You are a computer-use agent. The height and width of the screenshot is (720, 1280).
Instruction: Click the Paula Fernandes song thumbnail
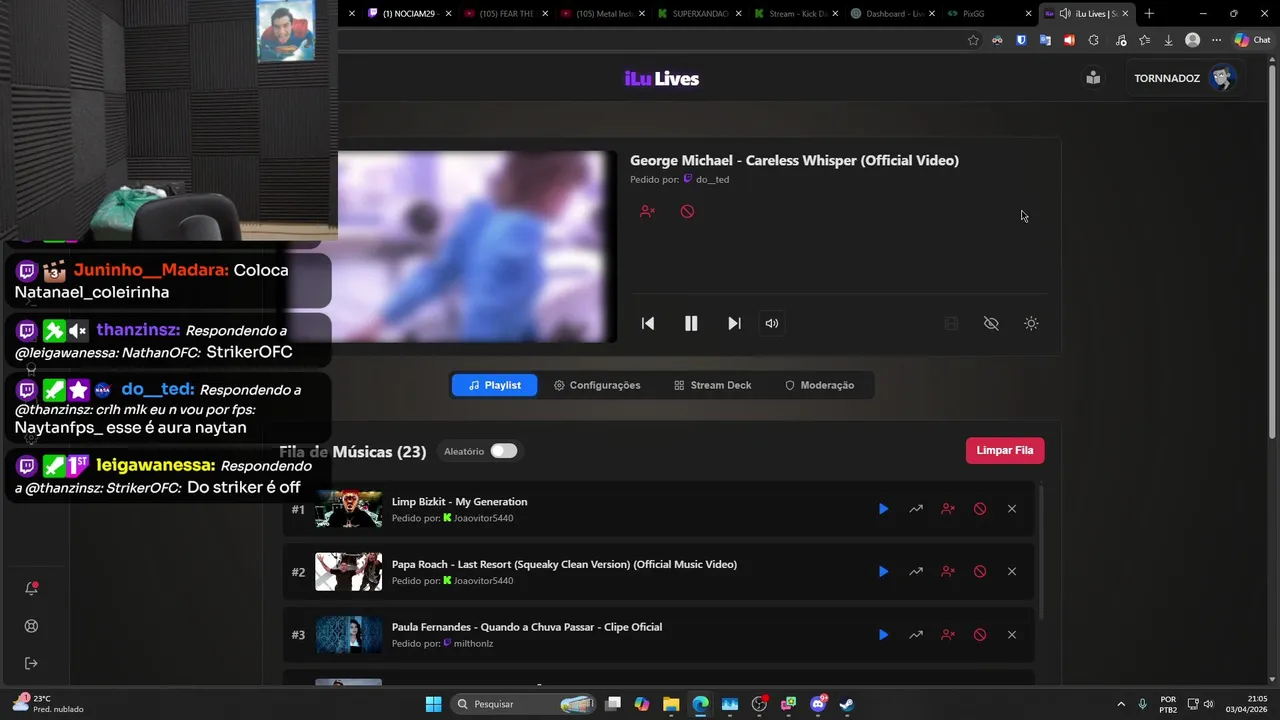click(x=349, y=635)
